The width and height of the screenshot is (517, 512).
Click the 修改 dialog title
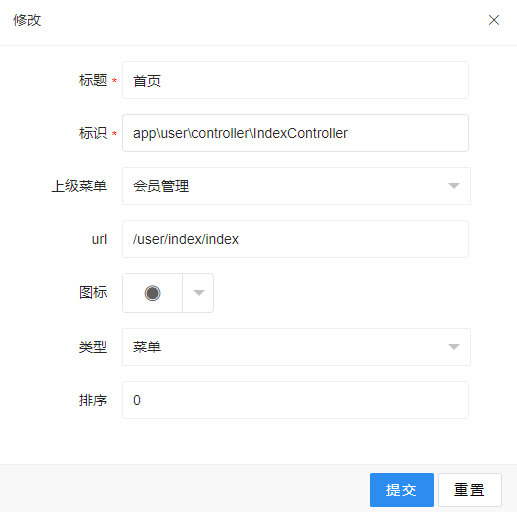coord(27,20)
